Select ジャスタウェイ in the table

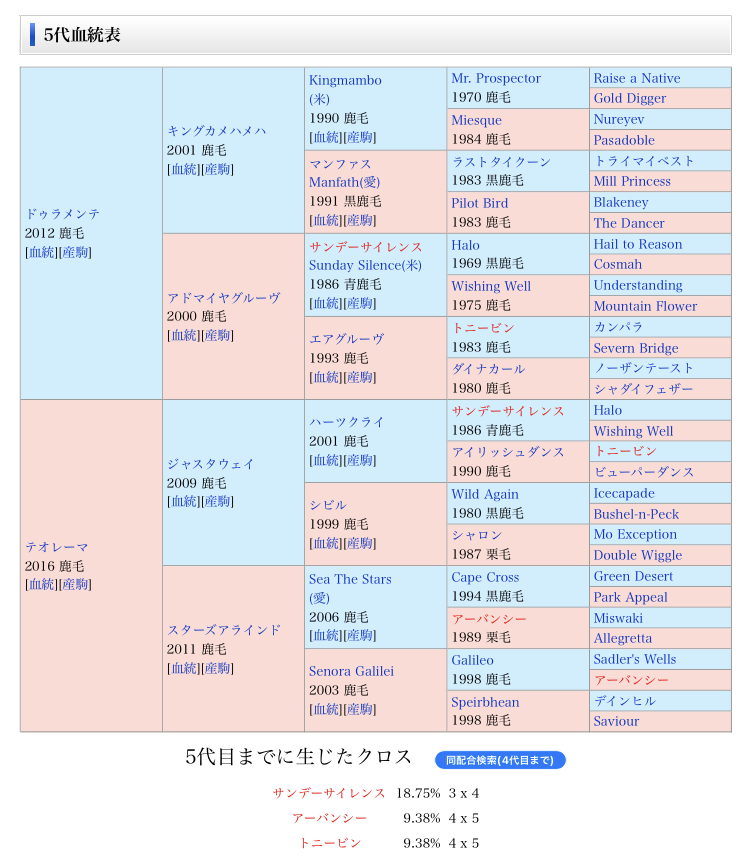pyautogui.click(x=211, y=464)
